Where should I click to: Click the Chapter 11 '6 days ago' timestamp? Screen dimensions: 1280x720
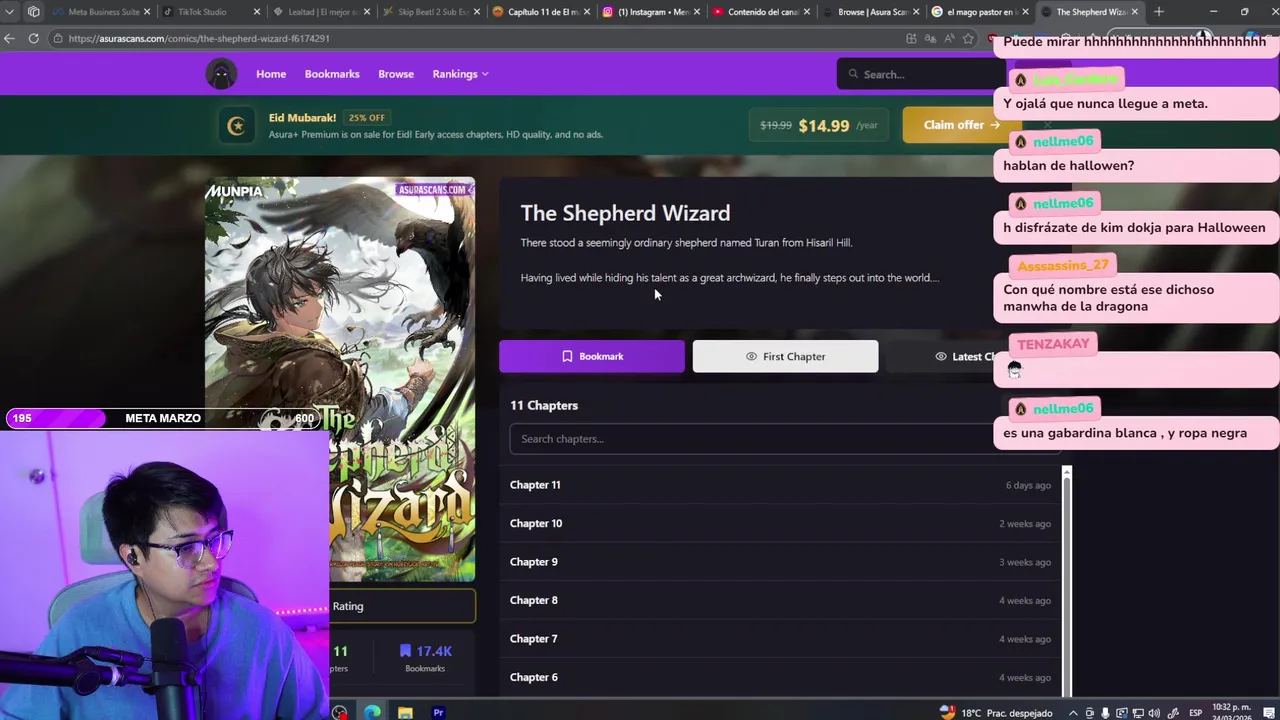pyautogui.click(x=1028, y=485)
